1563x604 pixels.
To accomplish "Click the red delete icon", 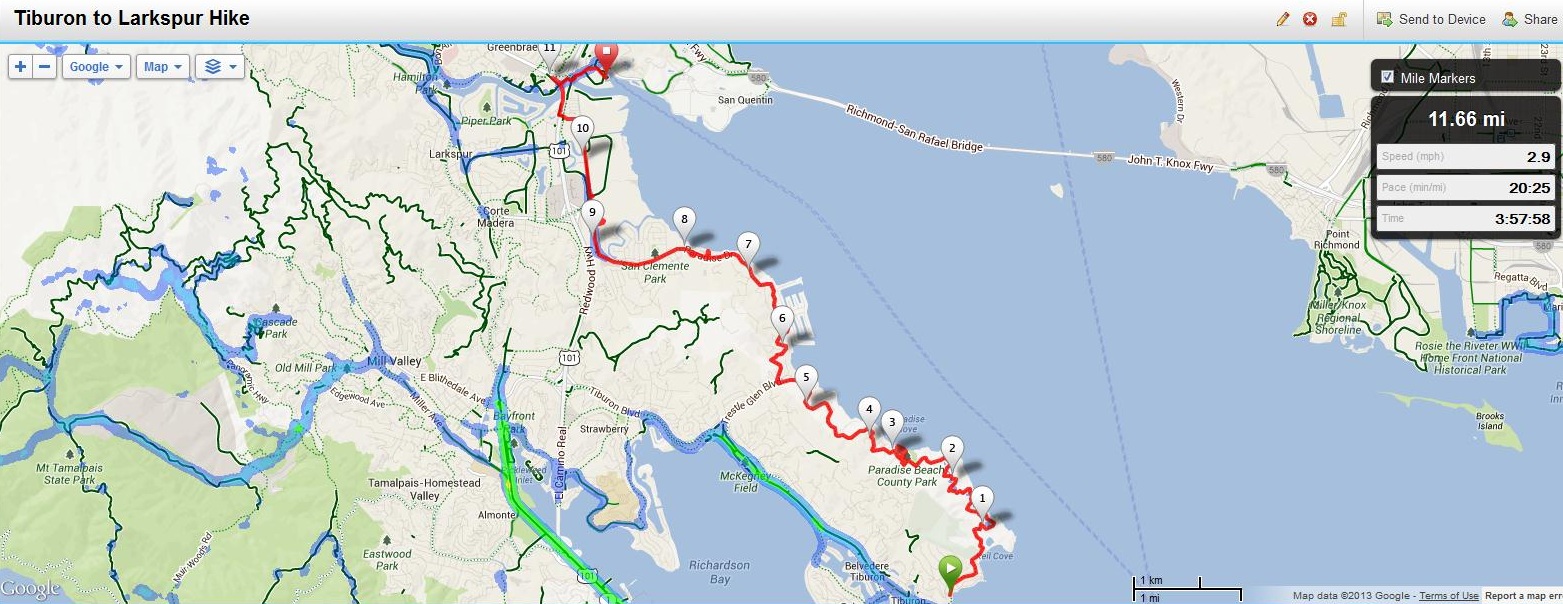I will click(1310, 19).
